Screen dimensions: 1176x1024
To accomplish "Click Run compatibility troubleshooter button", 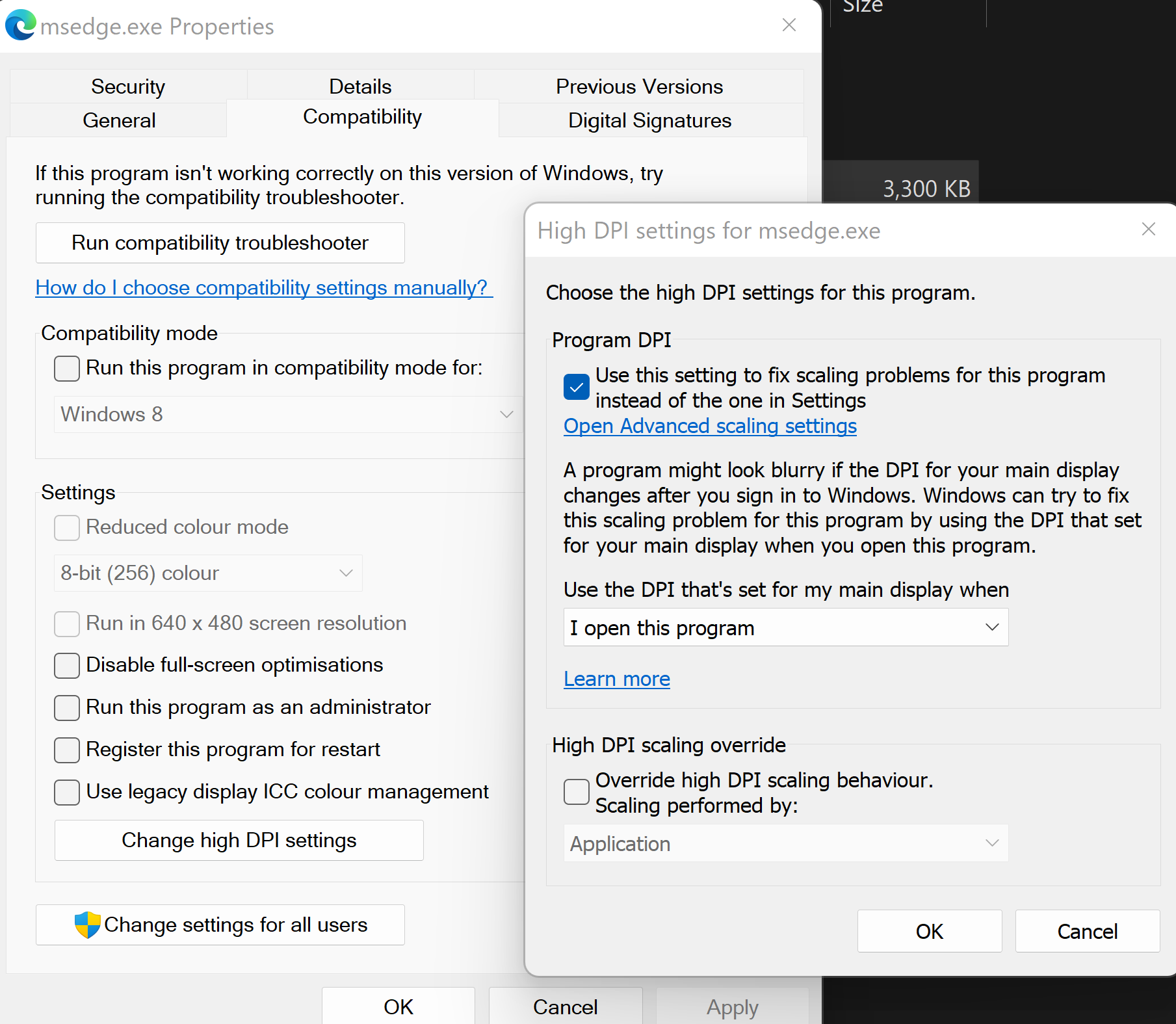I will click(220, 243).
